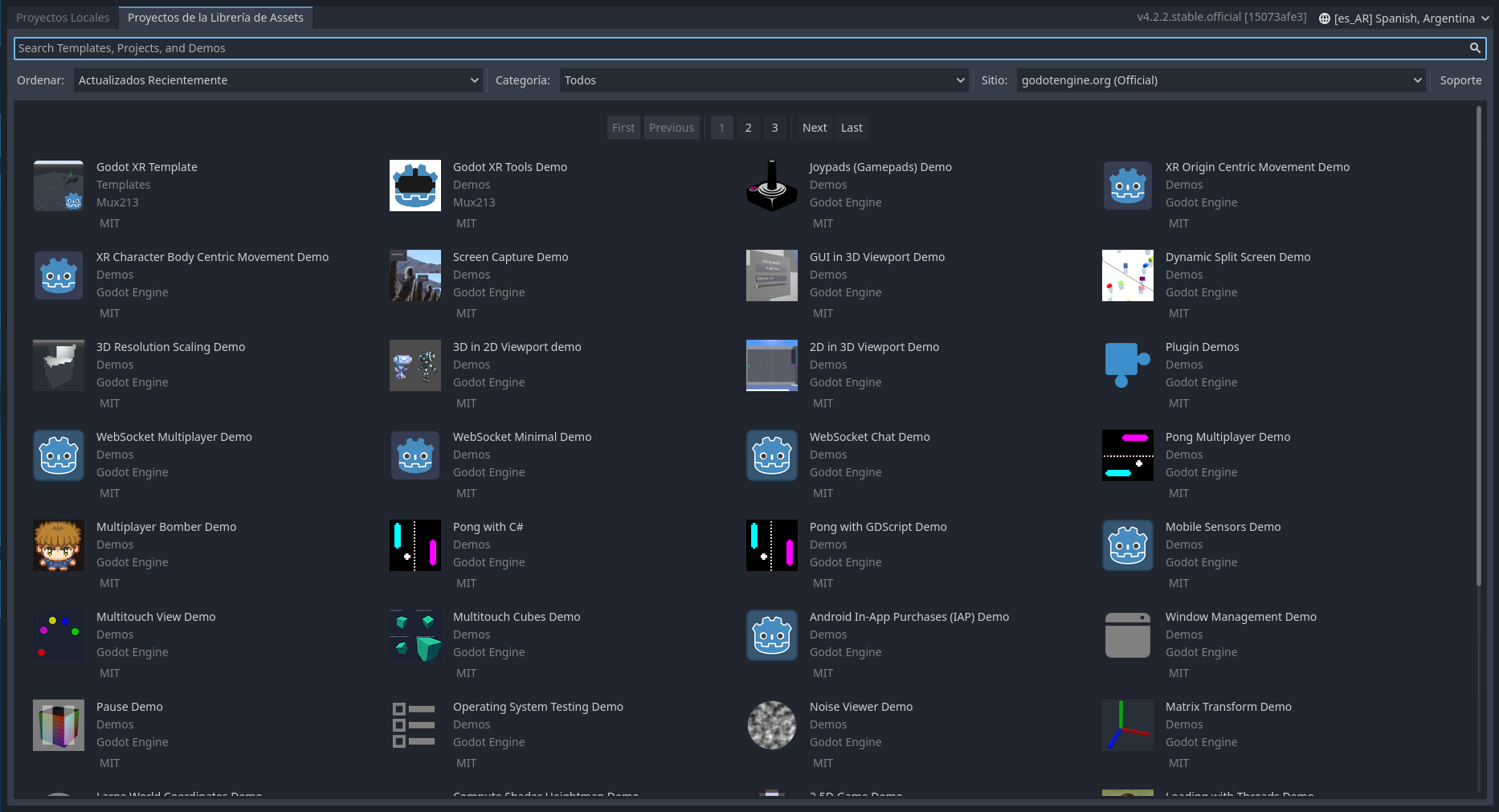
Task: Click Multitouch View Demo icon
Action: point(59,635)
